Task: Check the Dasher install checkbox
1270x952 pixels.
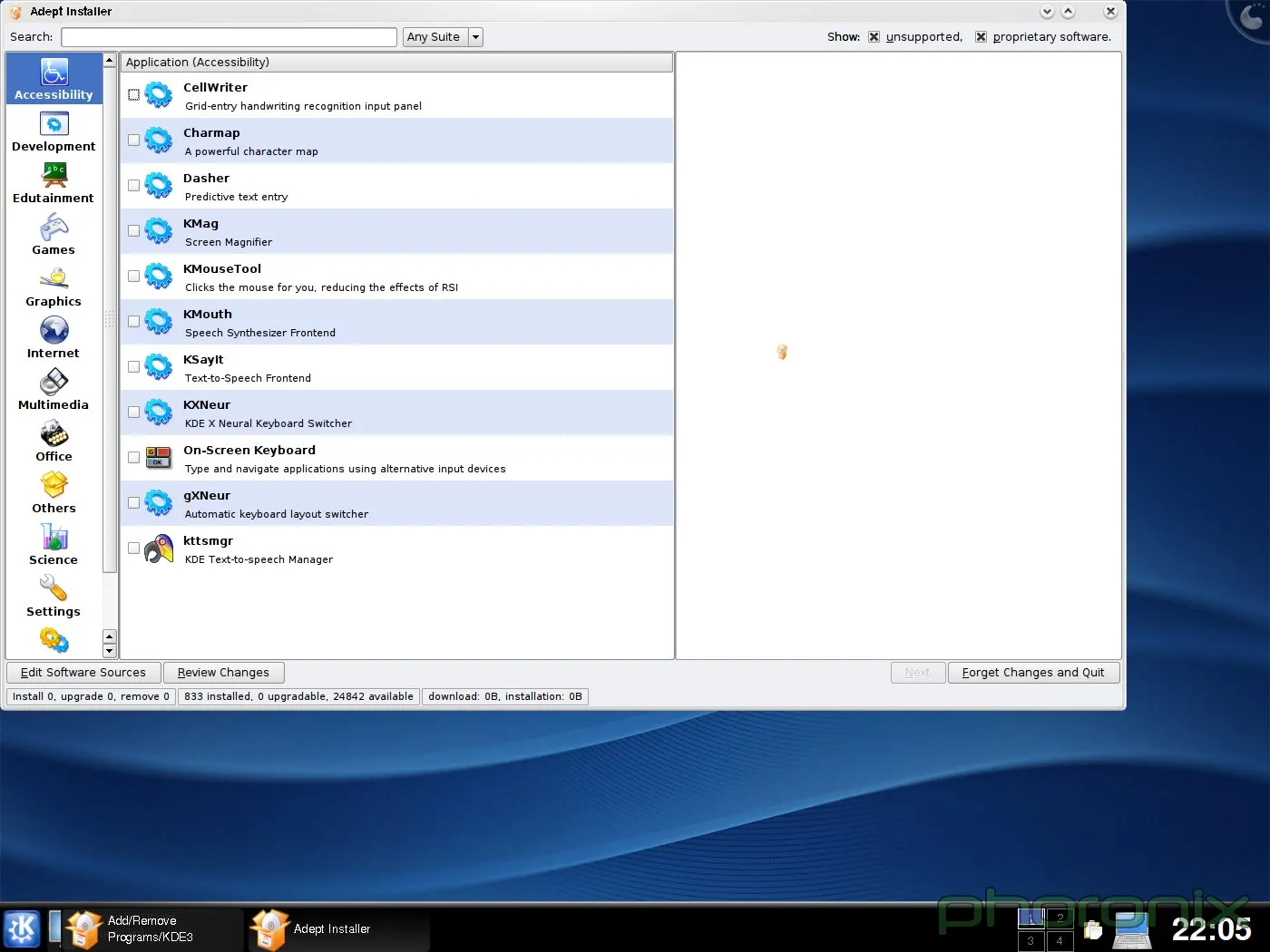Action: click(133, 185)
